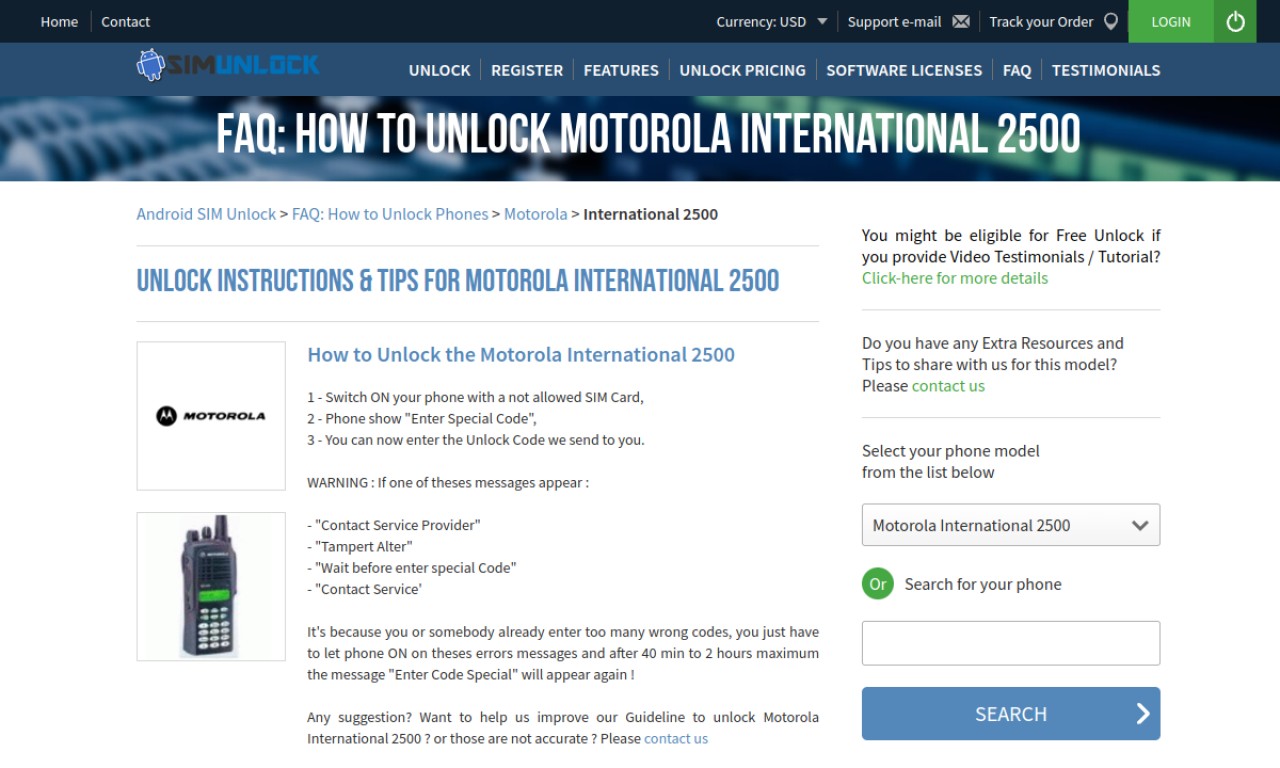Click contact us link under Extra Resources
Image resolution: width=1280 pixels, height=768 pixels.
pos(948,386)
